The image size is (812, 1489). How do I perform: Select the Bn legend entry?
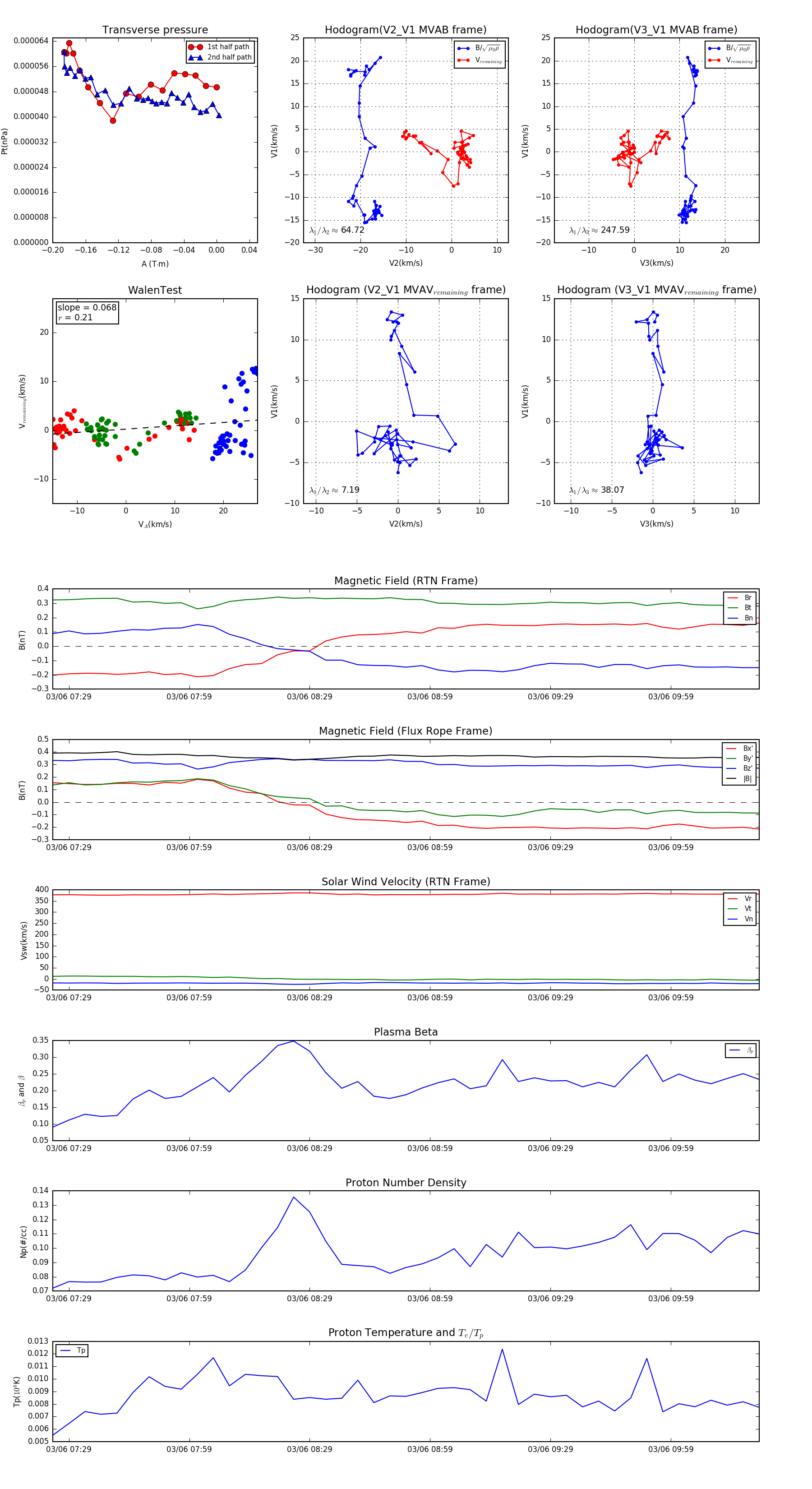tap(740, 618)
